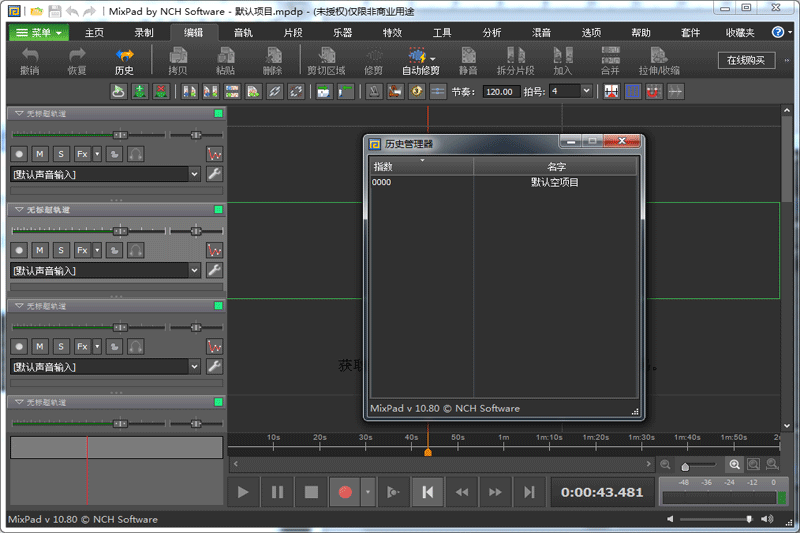Open the green 菜单 dropdown menu
Screen dimensions: 800x533
pos(39,33)
